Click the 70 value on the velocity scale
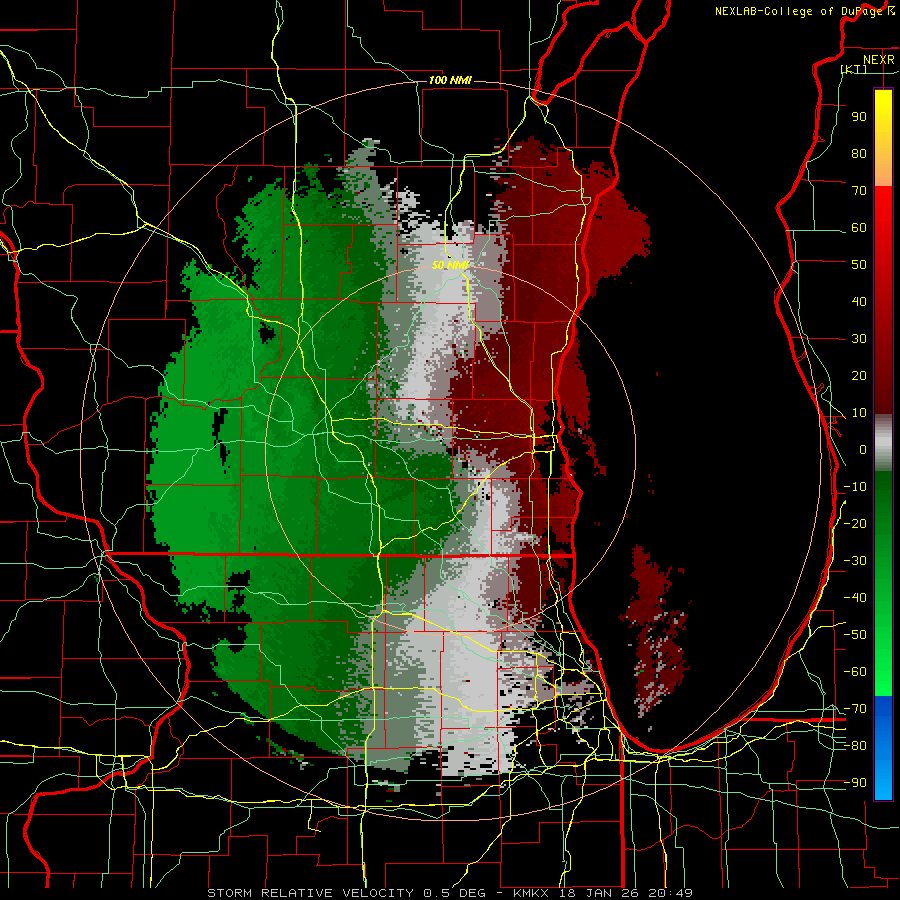900x900 pixels. pyautogui.click(x=859, y=191)
